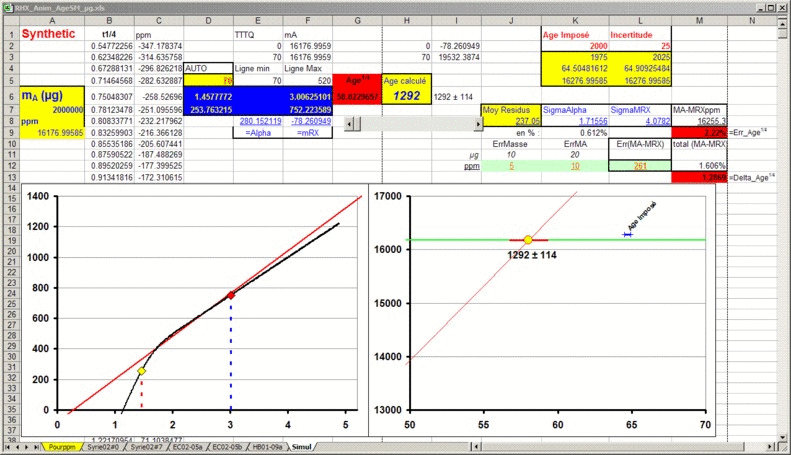Screen dimensions: 791x455
Task: Select column D header
Action: point(208,21)
